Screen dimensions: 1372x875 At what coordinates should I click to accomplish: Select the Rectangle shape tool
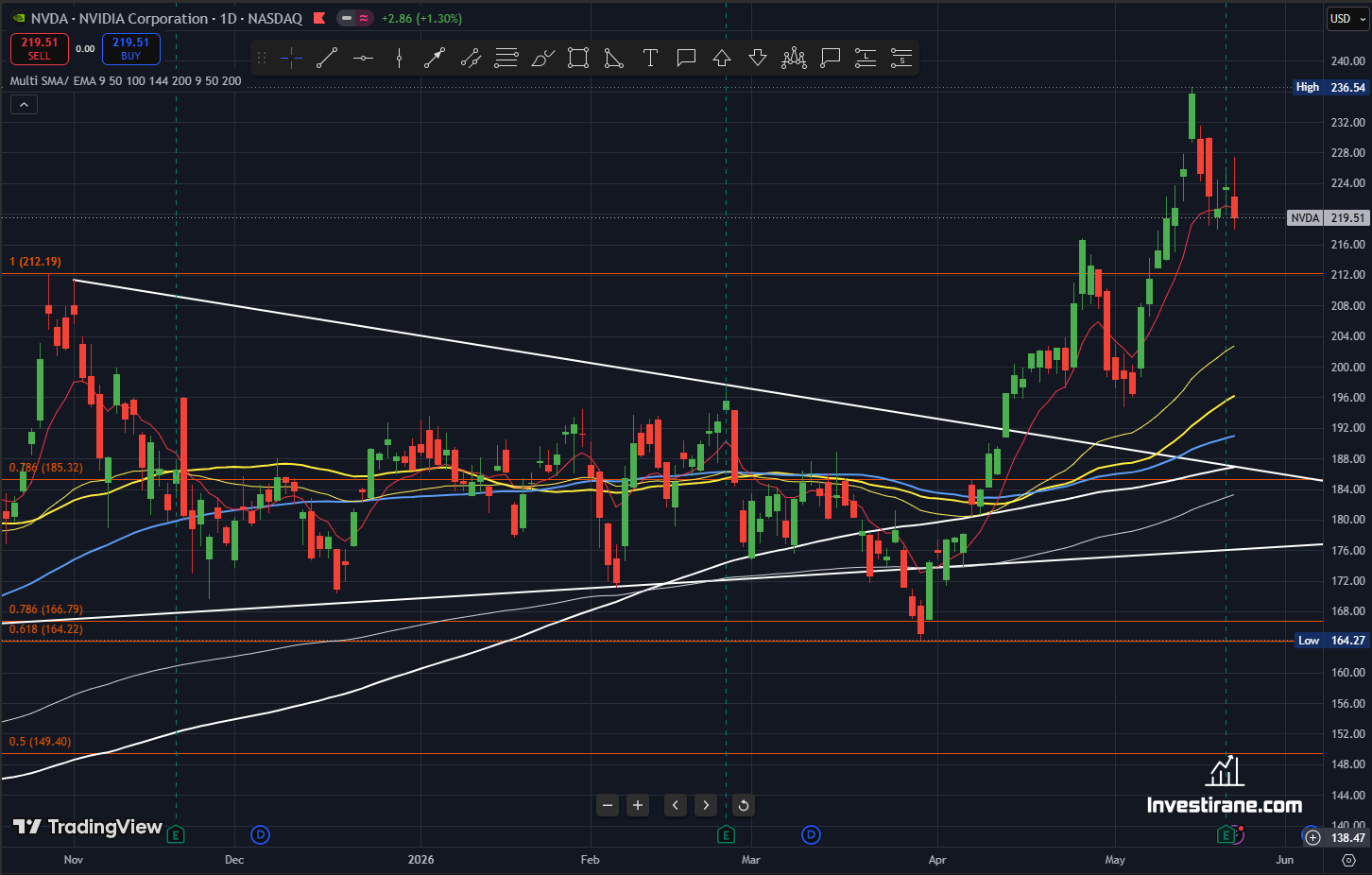pyautogui.click(x=578, y=59)
